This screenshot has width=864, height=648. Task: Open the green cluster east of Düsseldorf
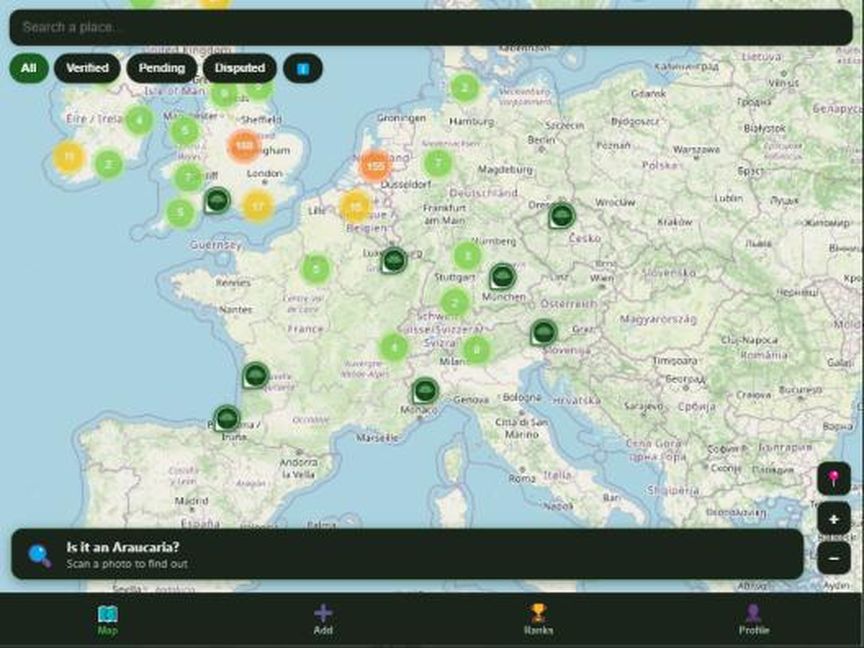coord(438,163)
